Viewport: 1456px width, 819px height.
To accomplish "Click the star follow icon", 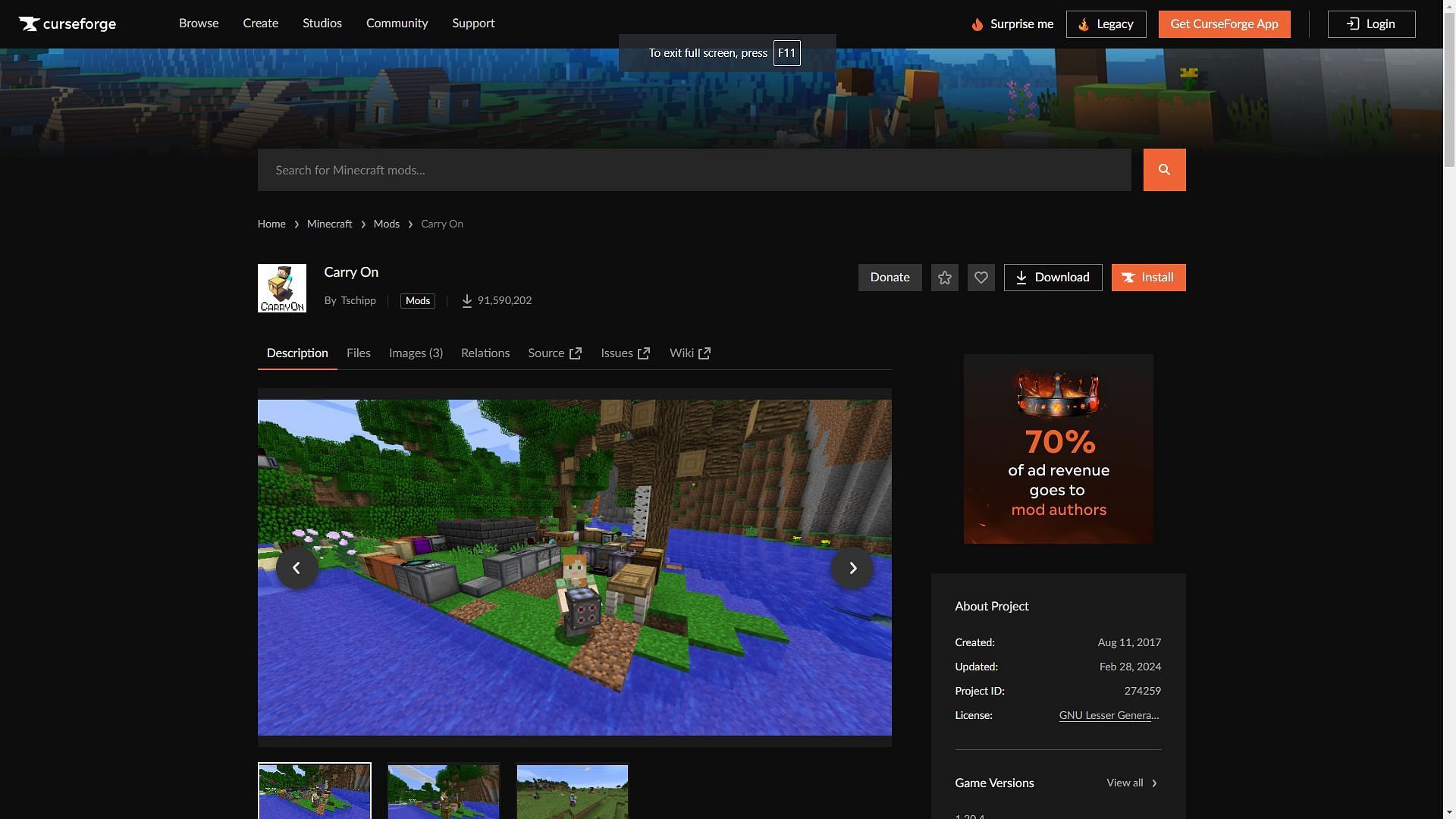I will tap(944, 278).
